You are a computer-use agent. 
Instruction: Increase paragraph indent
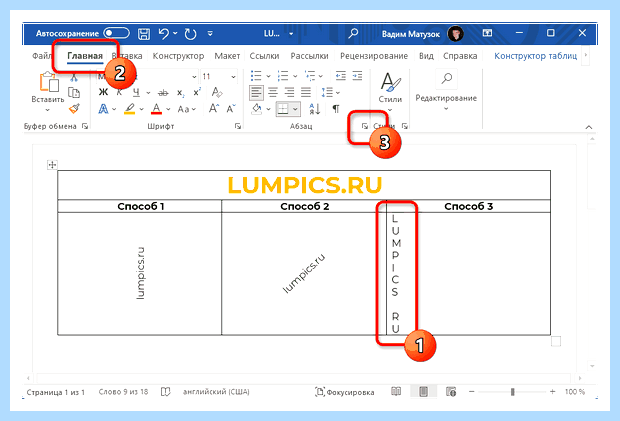point(357,76)
